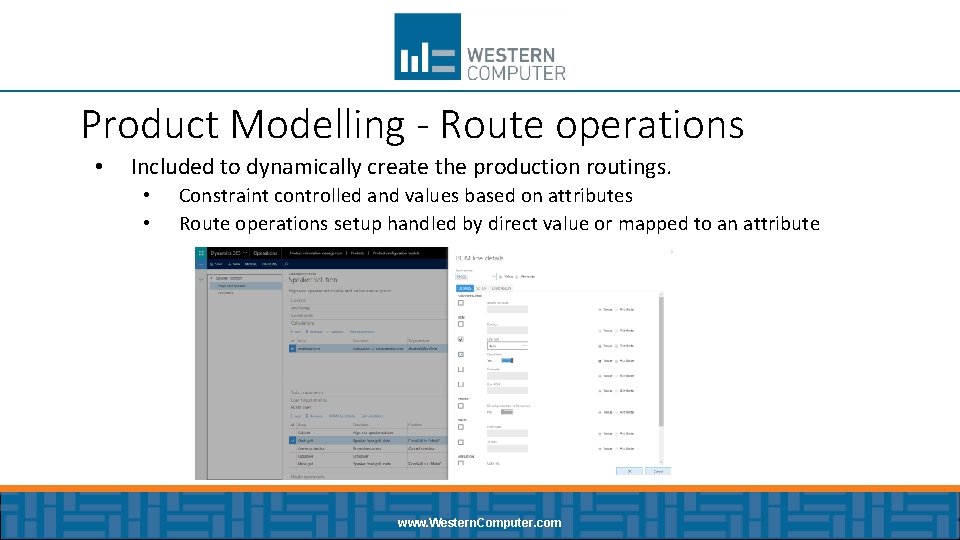Click Add in the Calculations toolbar
960x540 pixels.
coord(295,332)
